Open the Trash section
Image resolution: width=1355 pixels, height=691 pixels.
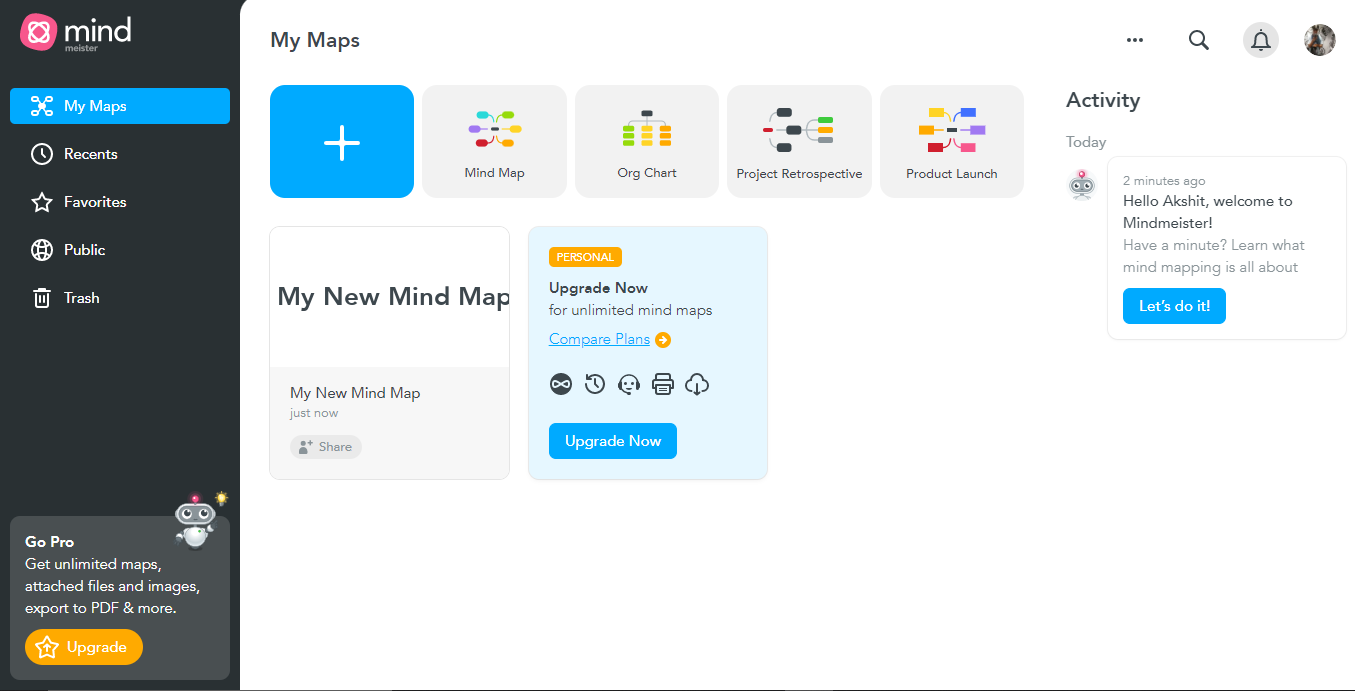pos(120,298)
